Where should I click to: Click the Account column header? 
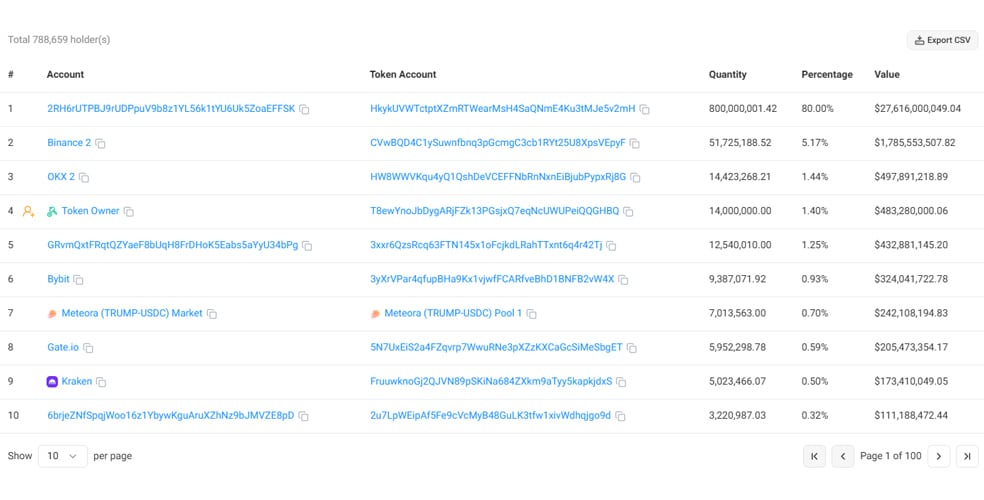(x=65, y=75)
